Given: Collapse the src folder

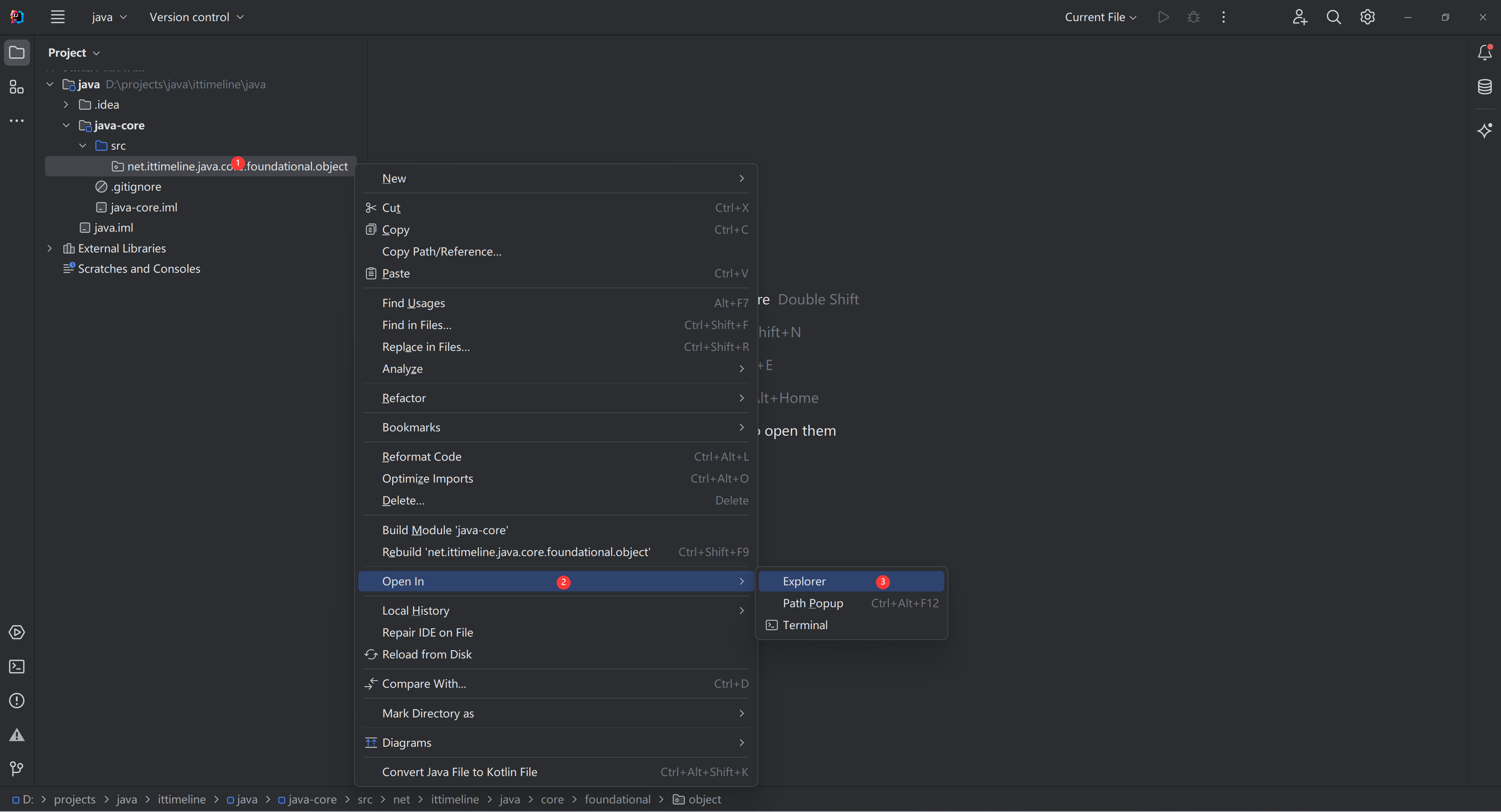Looking at the screenshot, I should 82,146.
